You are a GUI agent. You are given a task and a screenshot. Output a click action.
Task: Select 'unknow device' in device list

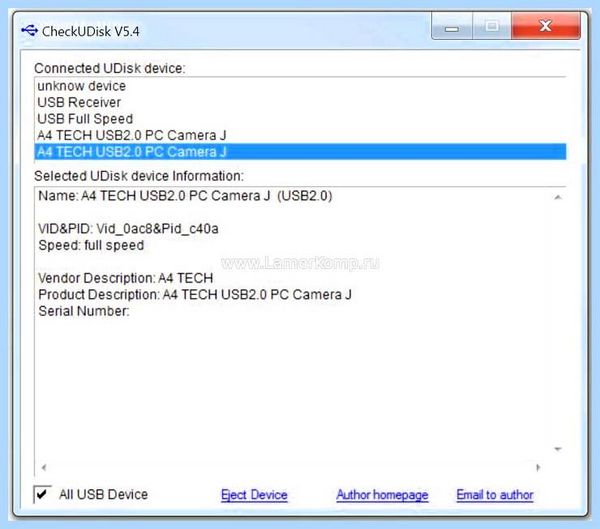pyautogui.click(x=300, y=86)
